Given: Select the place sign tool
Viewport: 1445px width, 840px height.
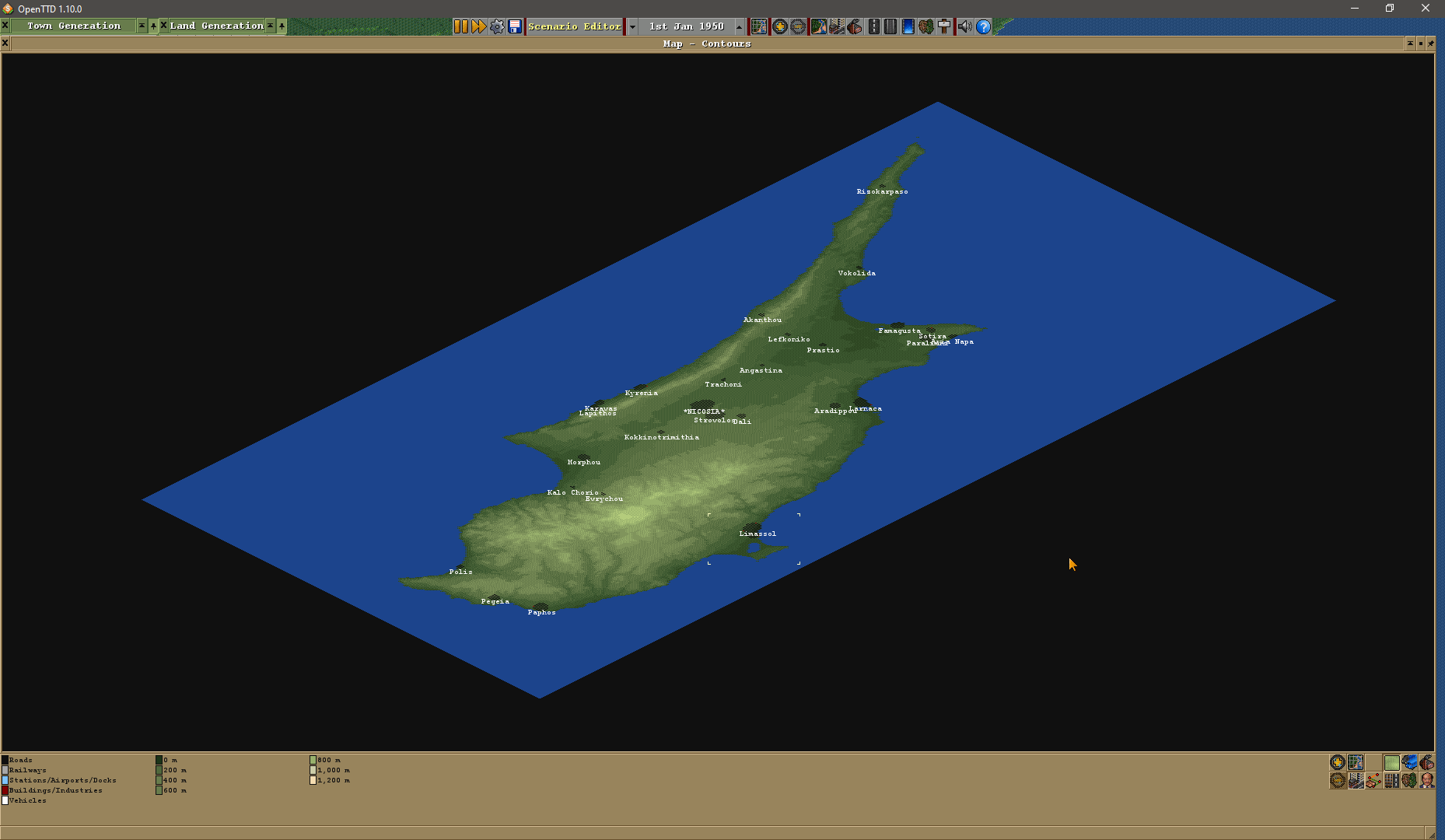Looking at the screenshot, I should pos(944,26).
